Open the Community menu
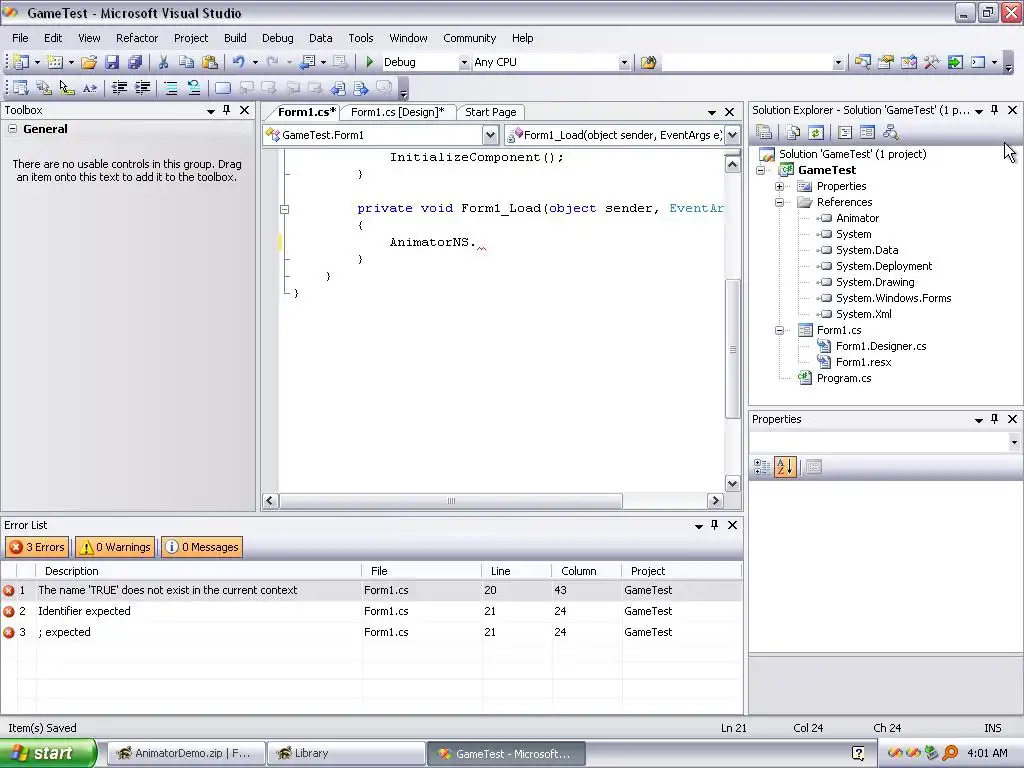Image resolution: width=1024 pixels, height=768 pixels. [x=470, y=38]
